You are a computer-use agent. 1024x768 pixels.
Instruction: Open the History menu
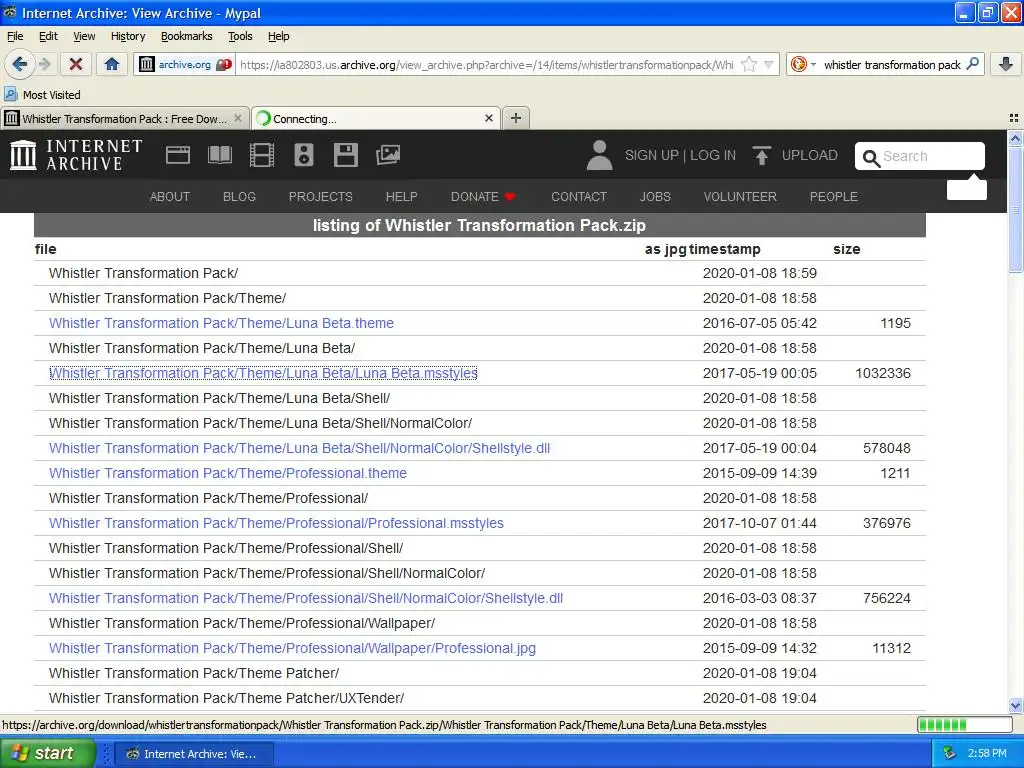128,36
